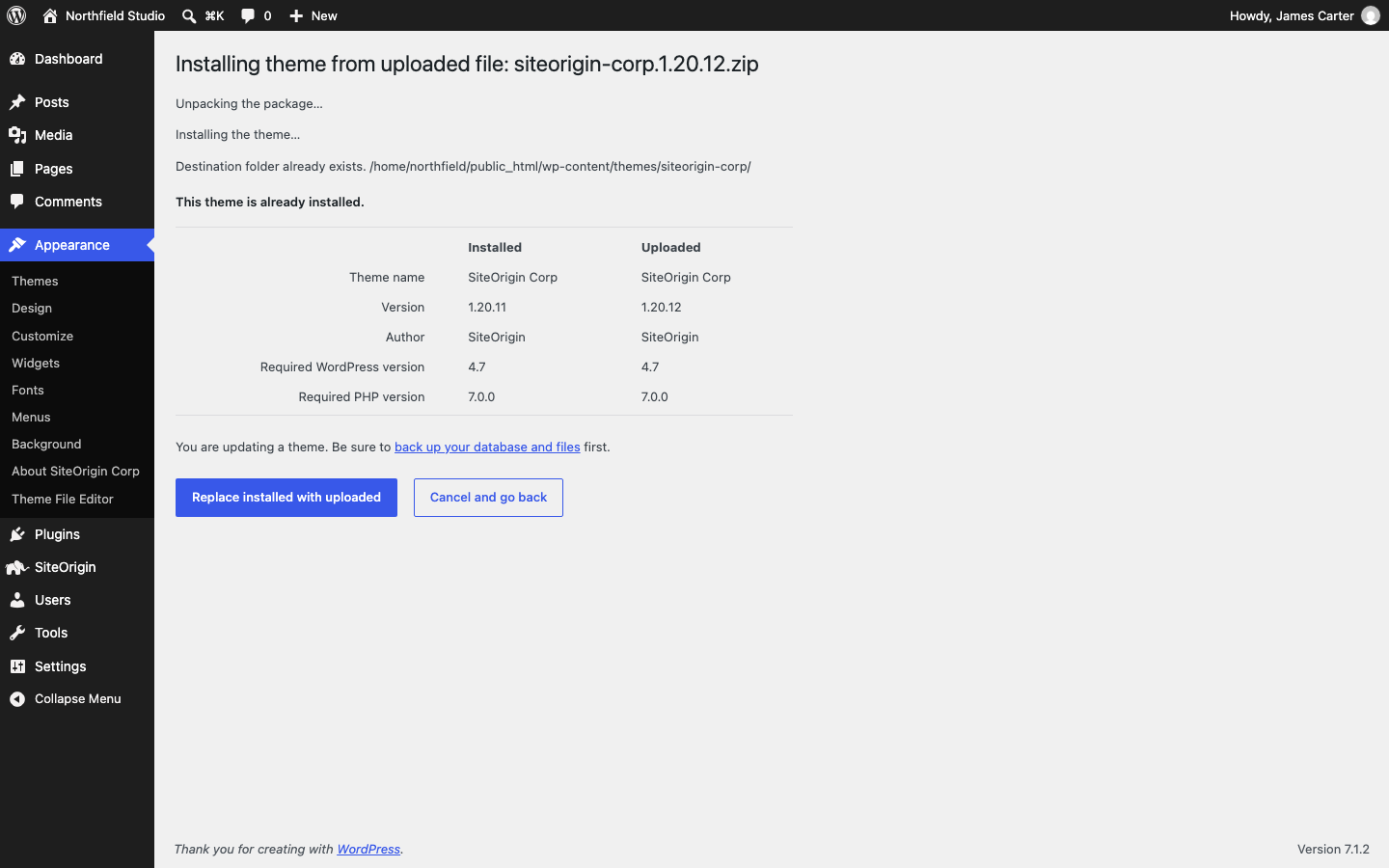
Task: Click the SiteOrigin logo icon
Action: coord(17,567)
